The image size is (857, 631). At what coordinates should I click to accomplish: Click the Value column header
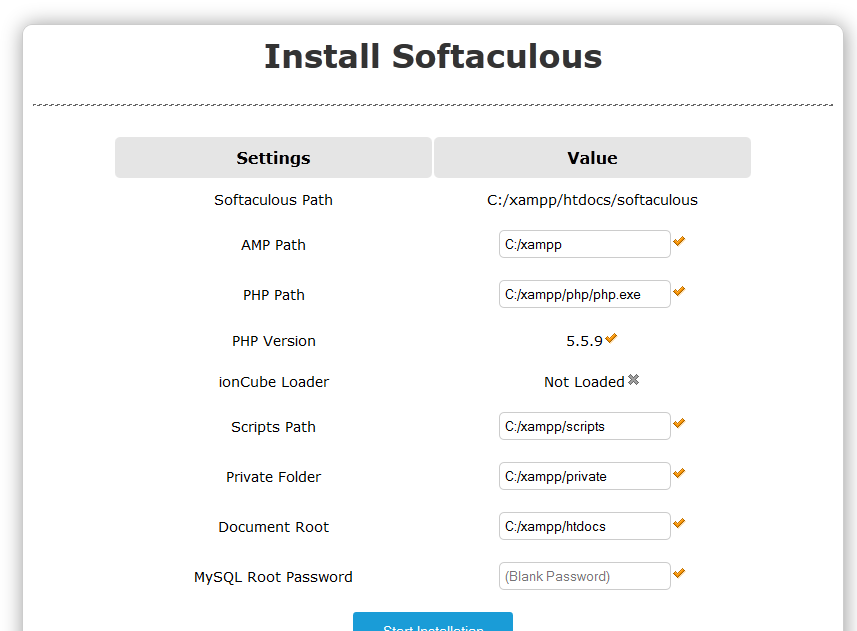(x=592, y=157)
